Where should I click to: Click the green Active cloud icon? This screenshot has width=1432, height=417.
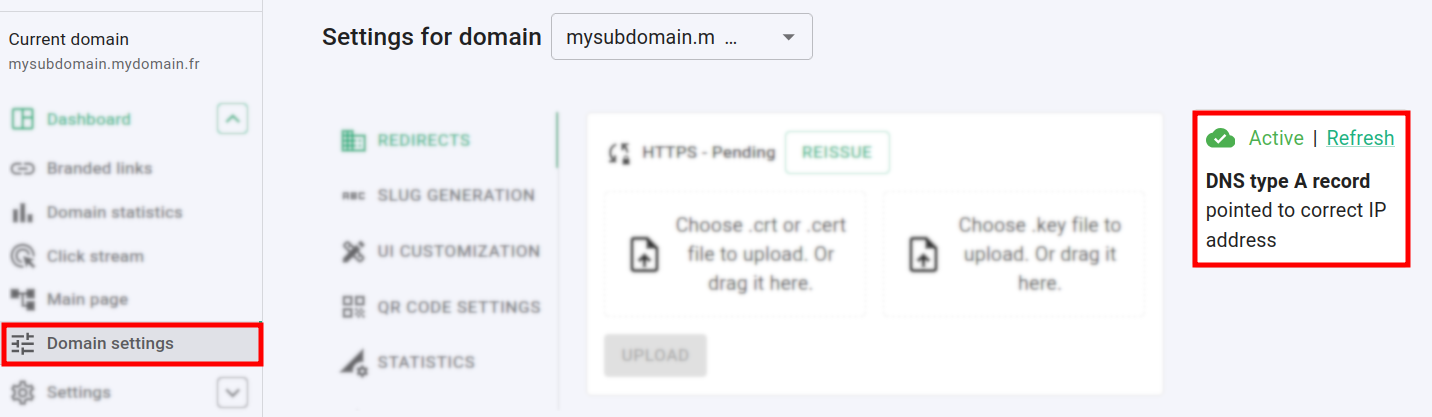(x=1220, y=138)
